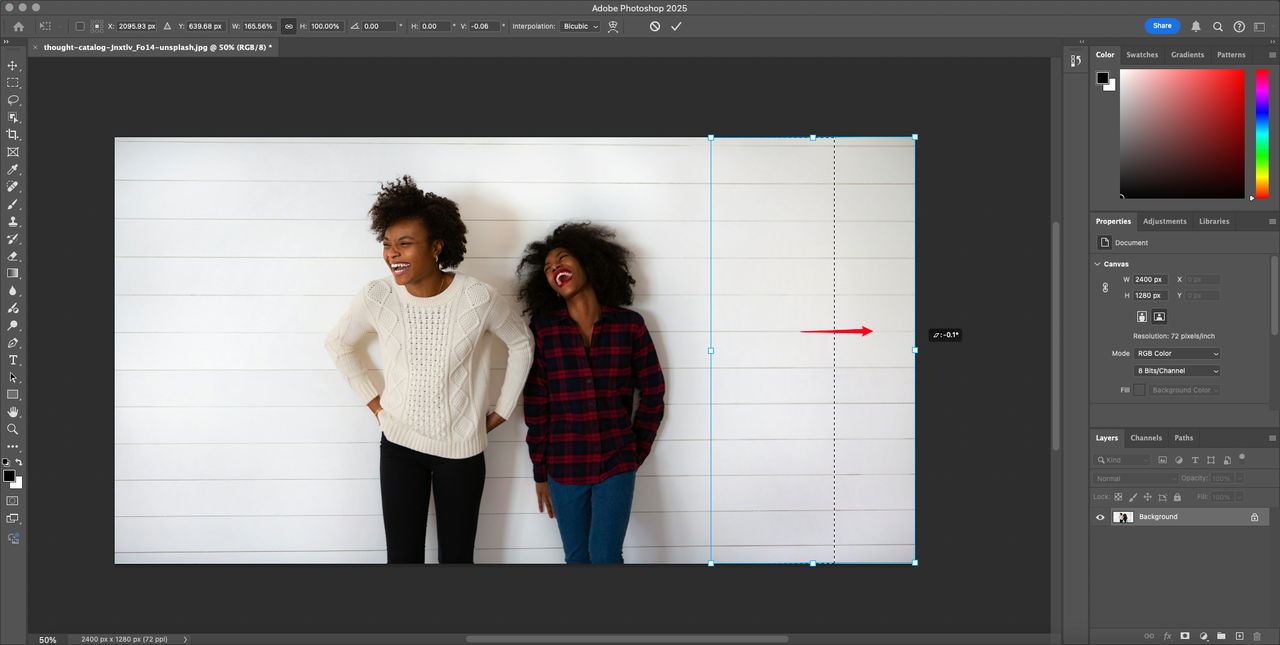The height and width of the screenshot is (645, 1280).
Task: Create a new layer with plus icon
Action: 1239,636
